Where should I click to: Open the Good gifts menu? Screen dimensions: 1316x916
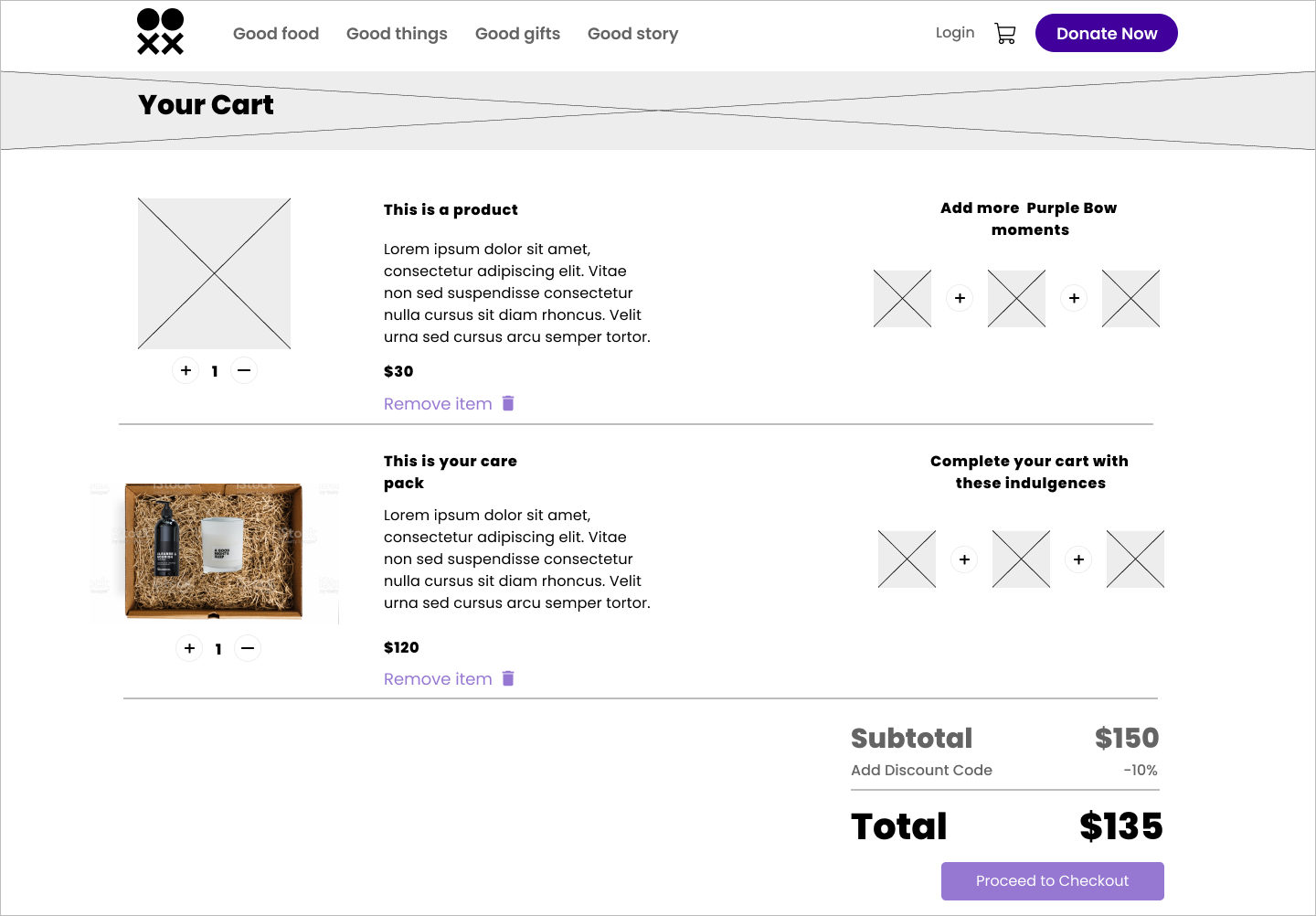click(517, 34)
